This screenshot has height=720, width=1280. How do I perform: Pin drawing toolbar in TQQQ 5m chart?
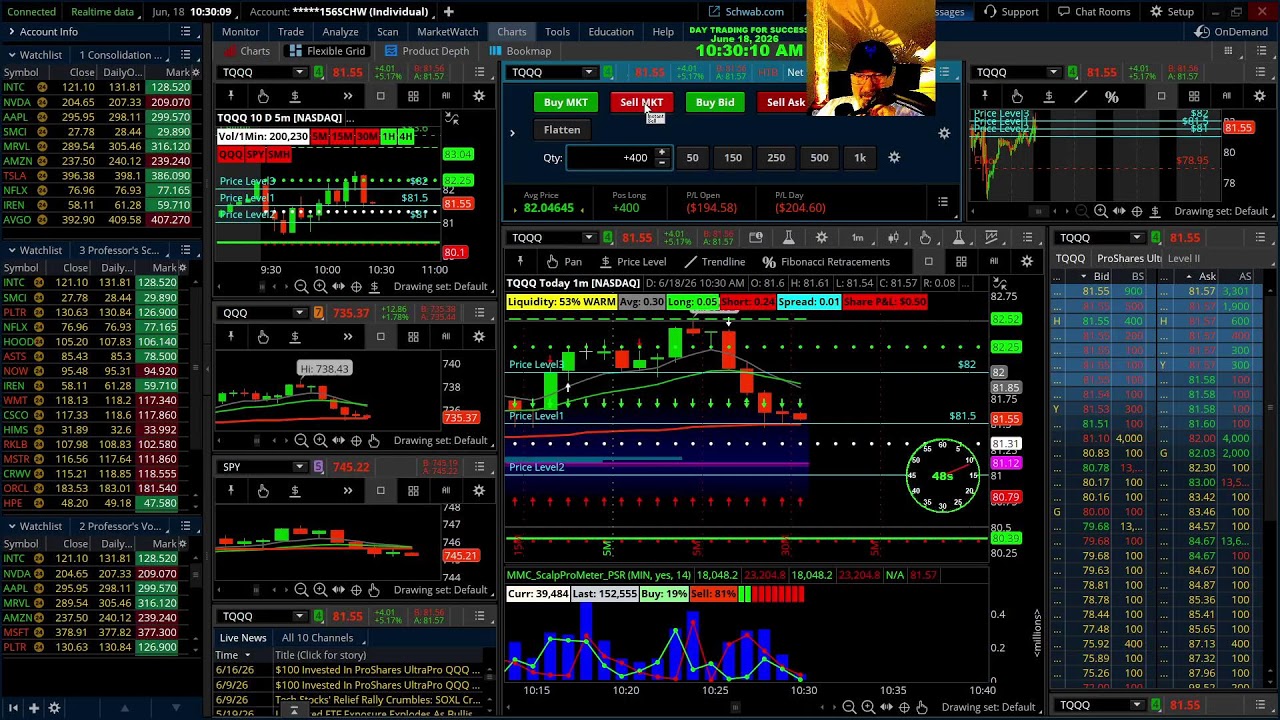click(x=230, y=96)
